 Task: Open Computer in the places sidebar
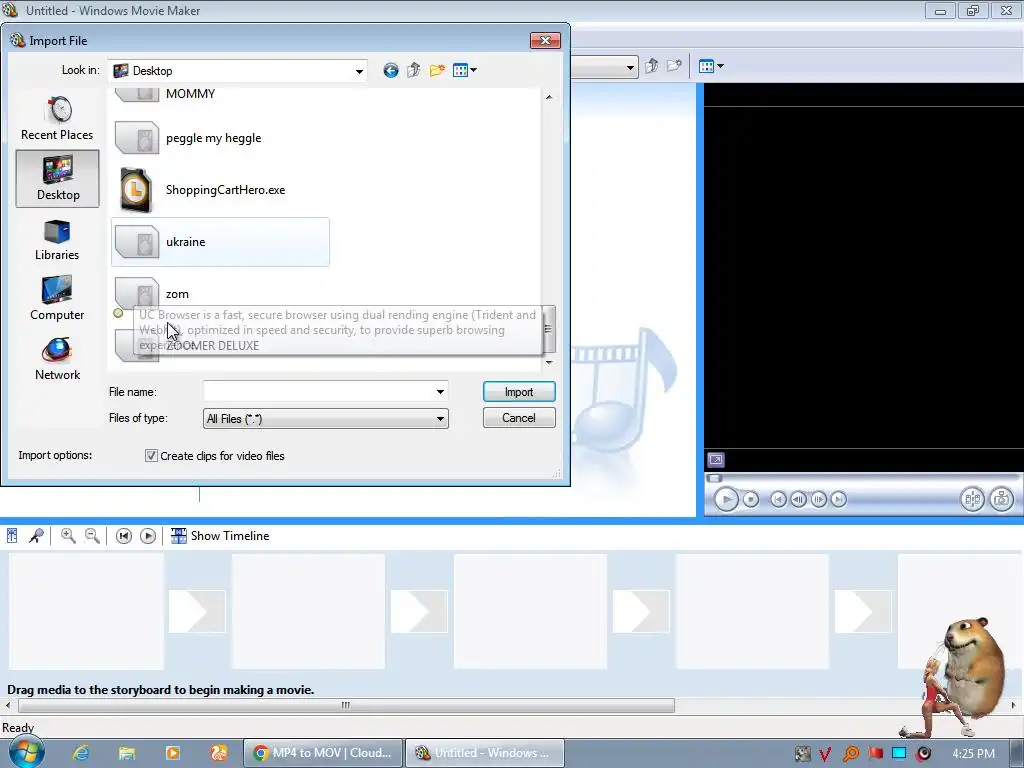[x=57, y=298]
